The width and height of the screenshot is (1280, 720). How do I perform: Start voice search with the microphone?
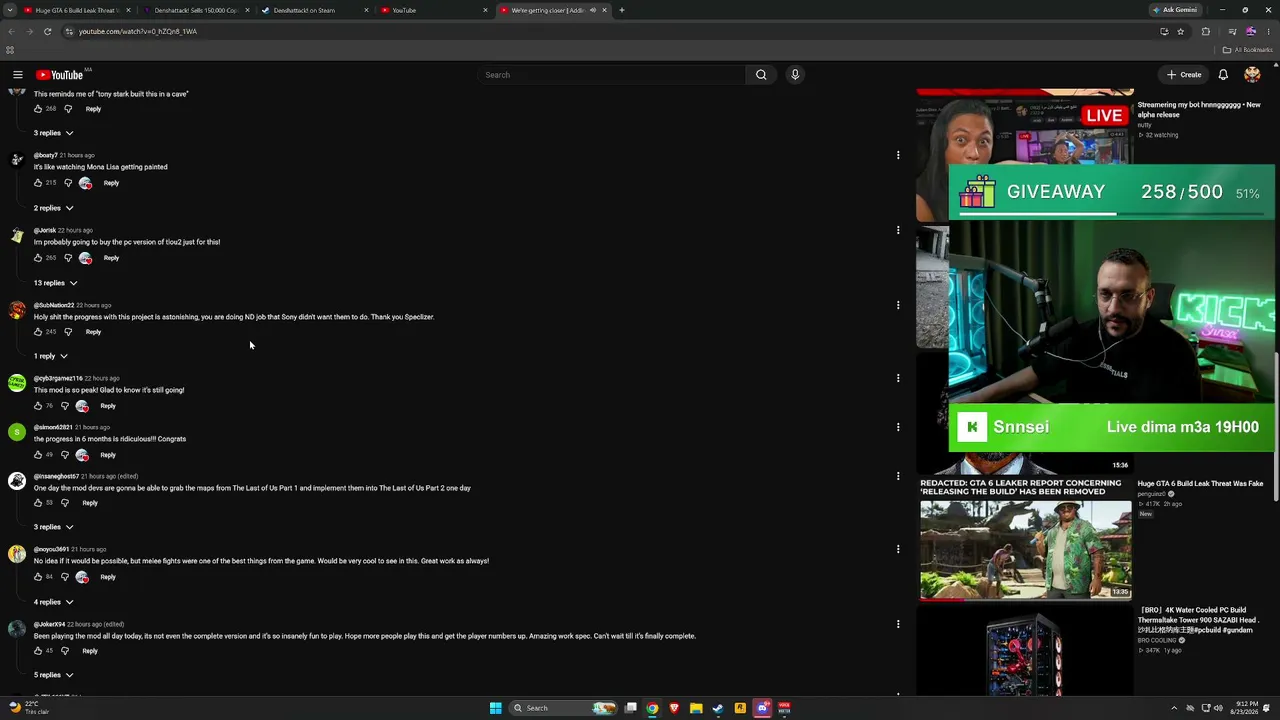(795, 75)
